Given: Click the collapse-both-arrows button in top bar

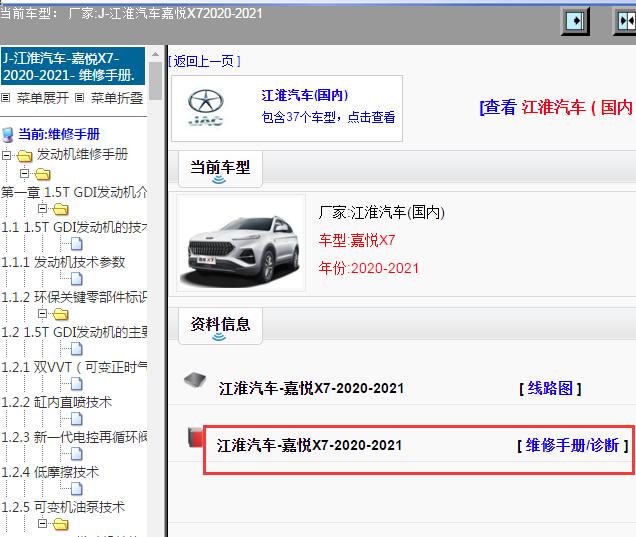Looking at the screenshot, I should pos(625,20).
